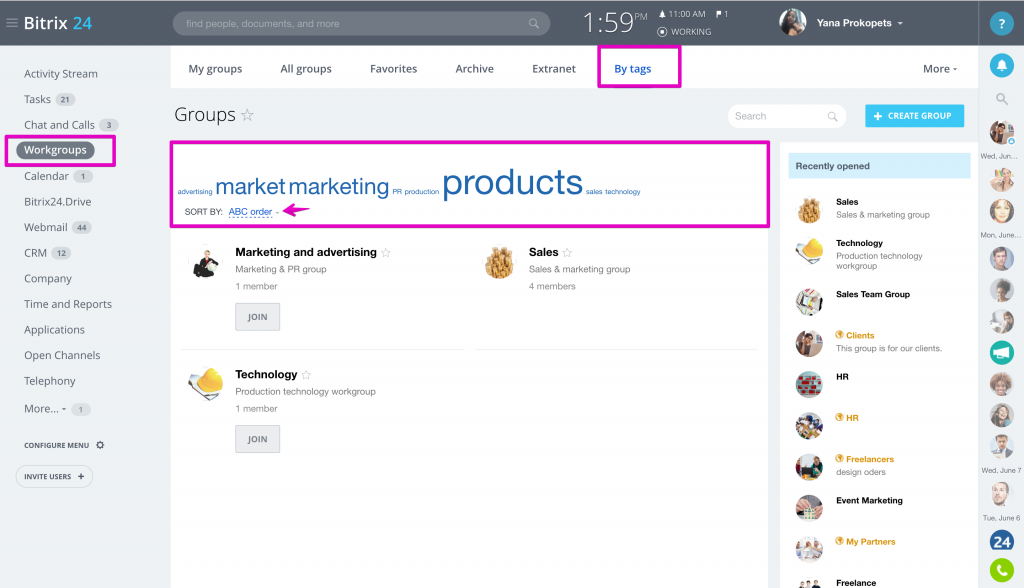
Task: Focus the global find people search field
Action: (361, 24)
